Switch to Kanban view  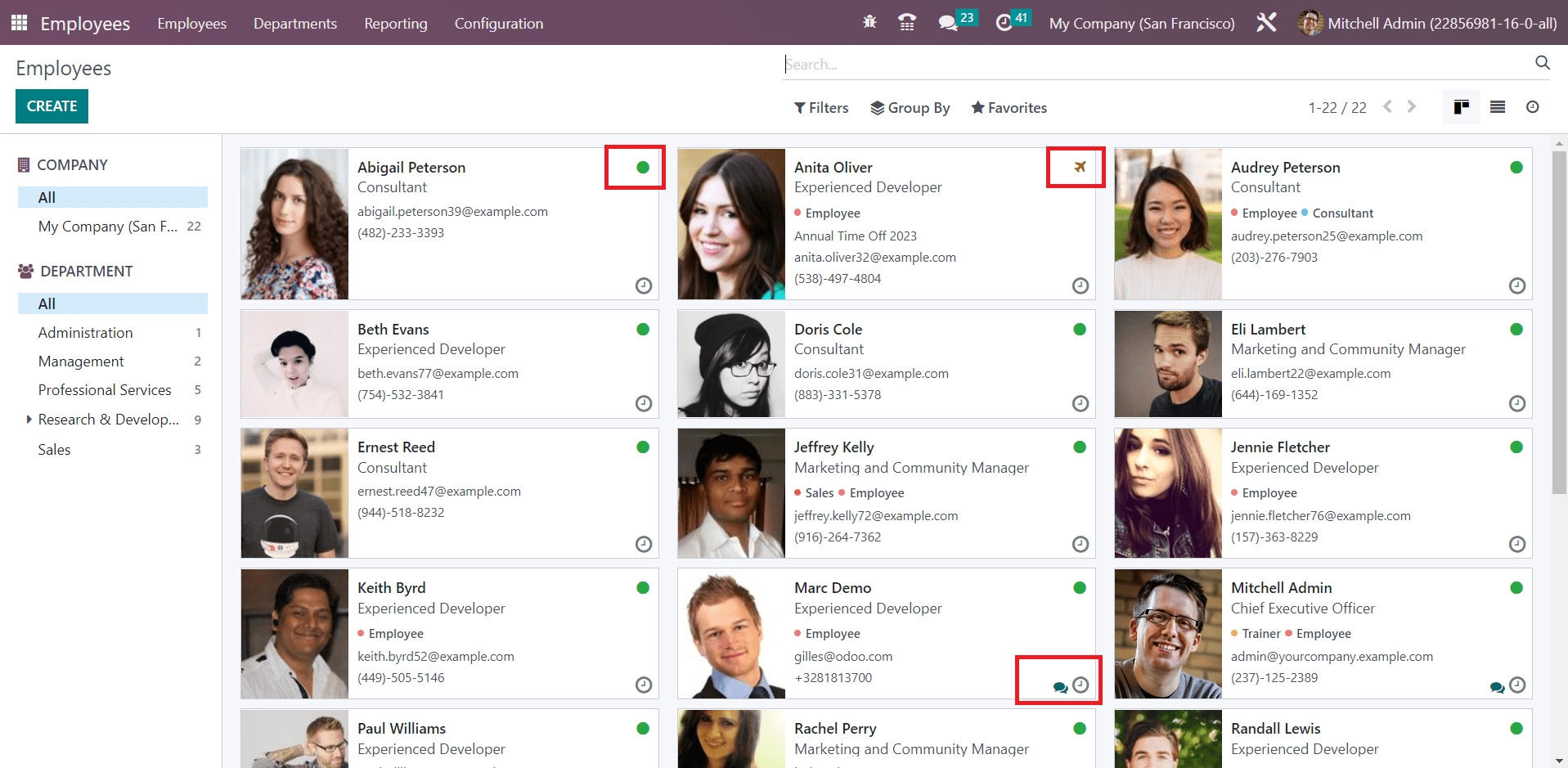click(1461, 107)
